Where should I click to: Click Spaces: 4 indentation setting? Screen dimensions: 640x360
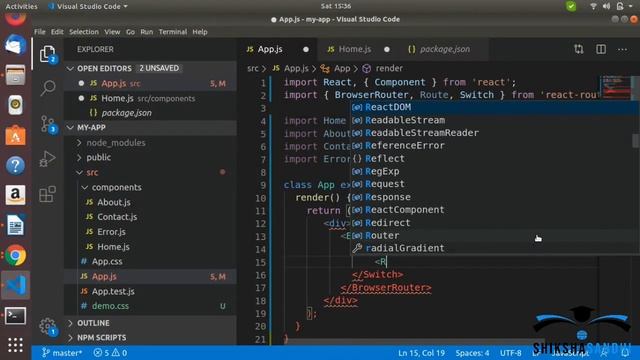(x=472, y=353)
